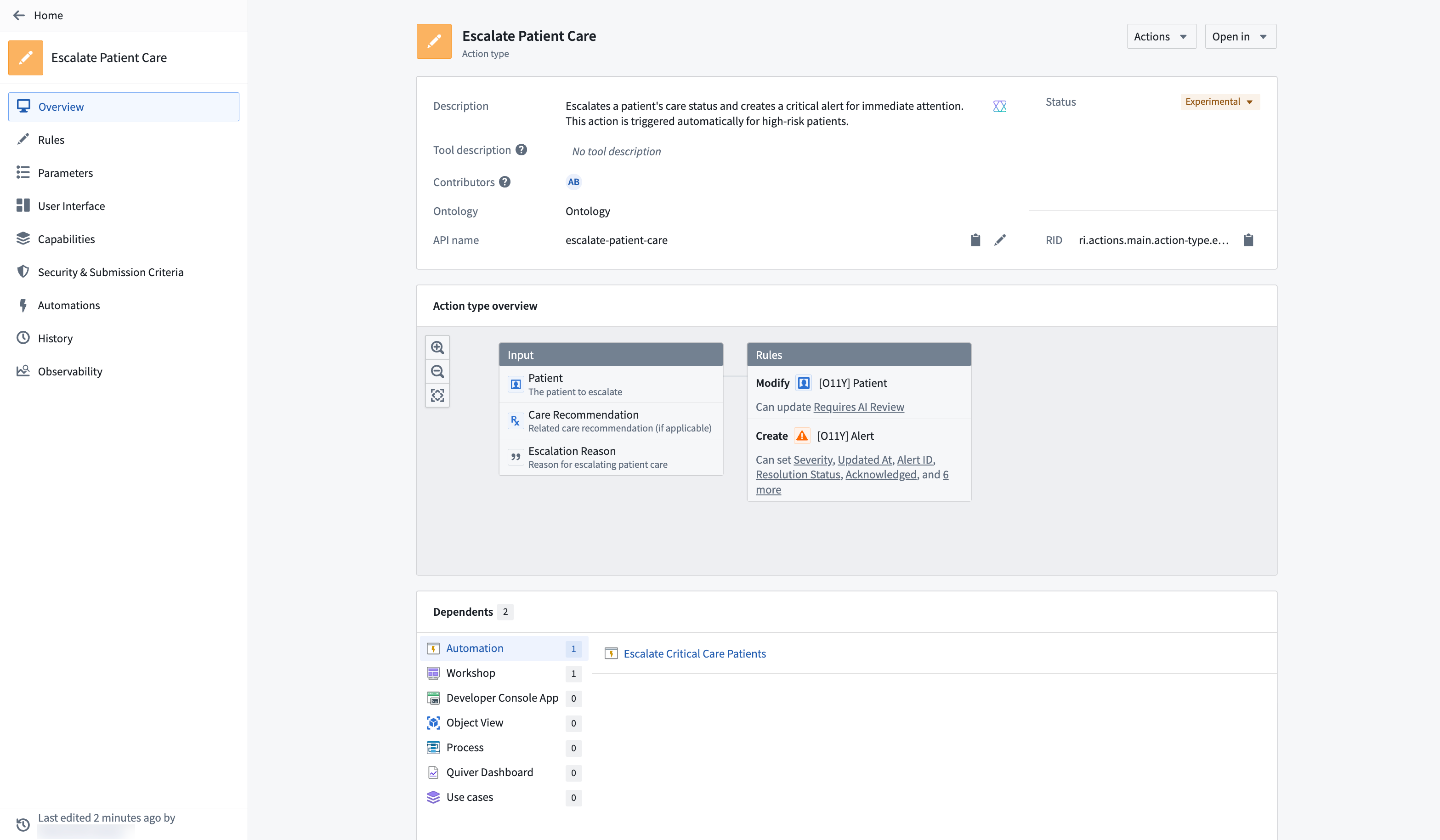Select Observability in the sidebar
1440x840 pixels.
click(x=70, y=371)
